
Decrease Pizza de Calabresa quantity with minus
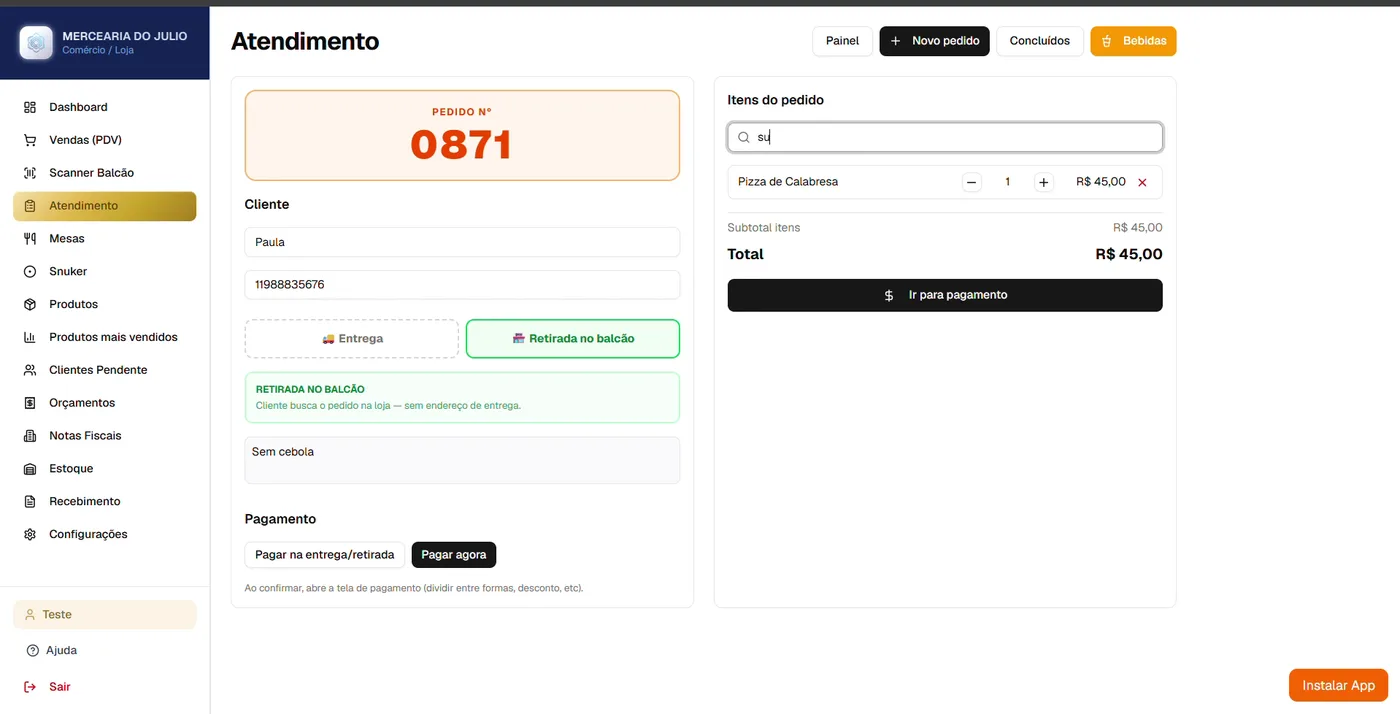click(x=972, y=182)
